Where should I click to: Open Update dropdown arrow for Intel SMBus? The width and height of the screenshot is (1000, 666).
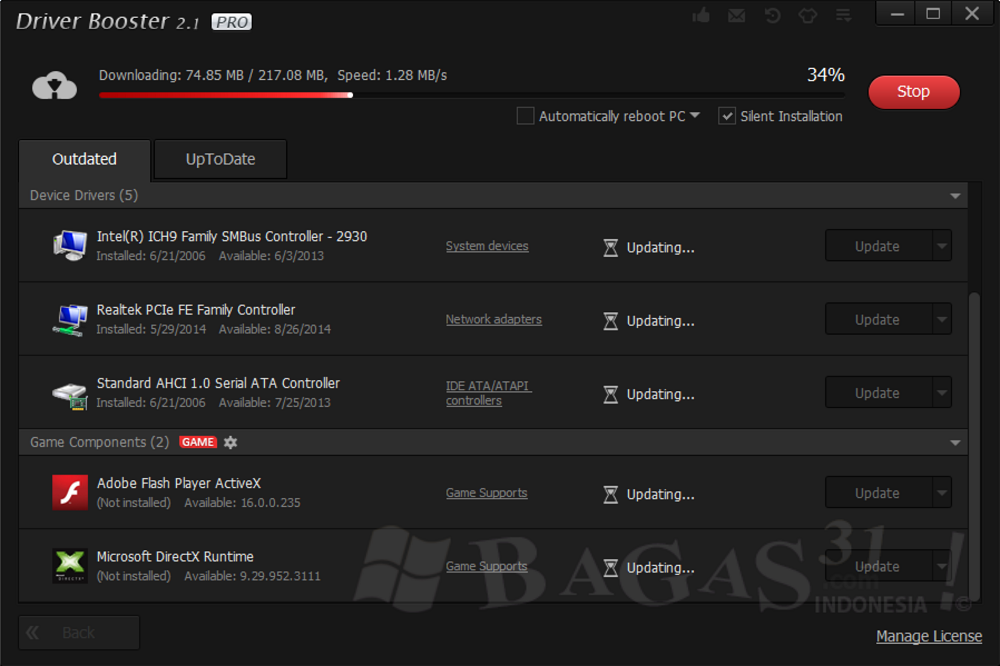click(942, 246)
